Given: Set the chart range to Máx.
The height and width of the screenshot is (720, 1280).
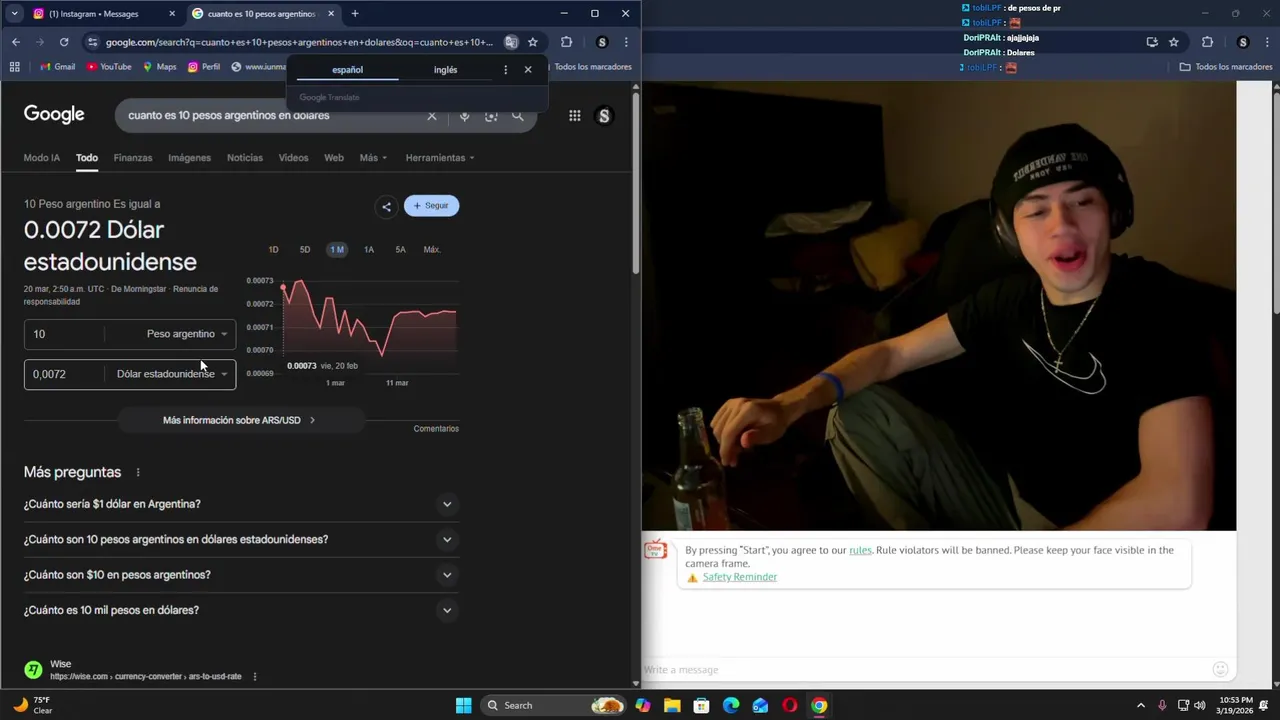Looking at the screenshot, I should click(x=432, y=250).
